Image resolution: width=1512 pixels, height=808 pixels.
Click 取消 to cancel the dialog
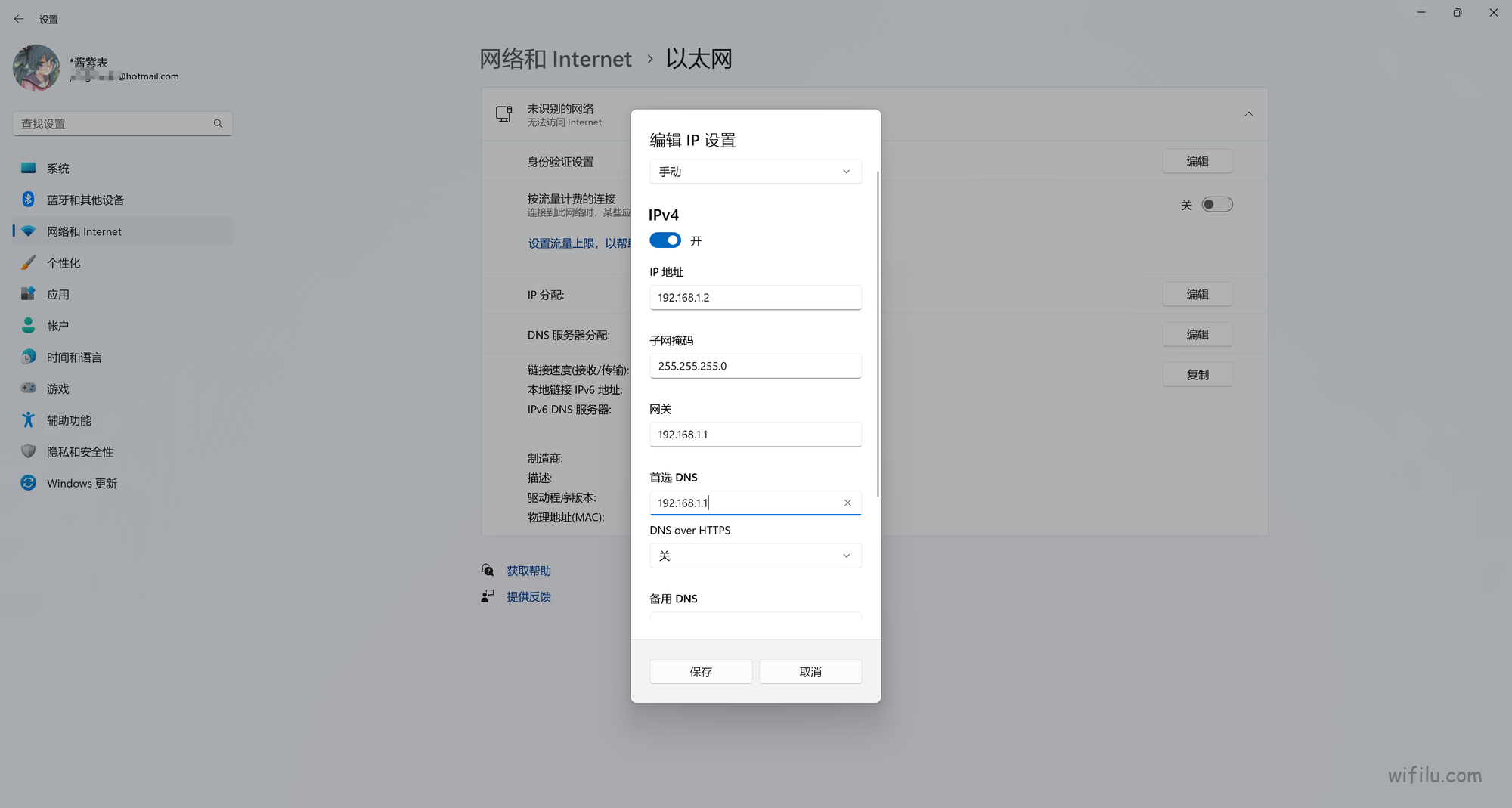(810, 672)
